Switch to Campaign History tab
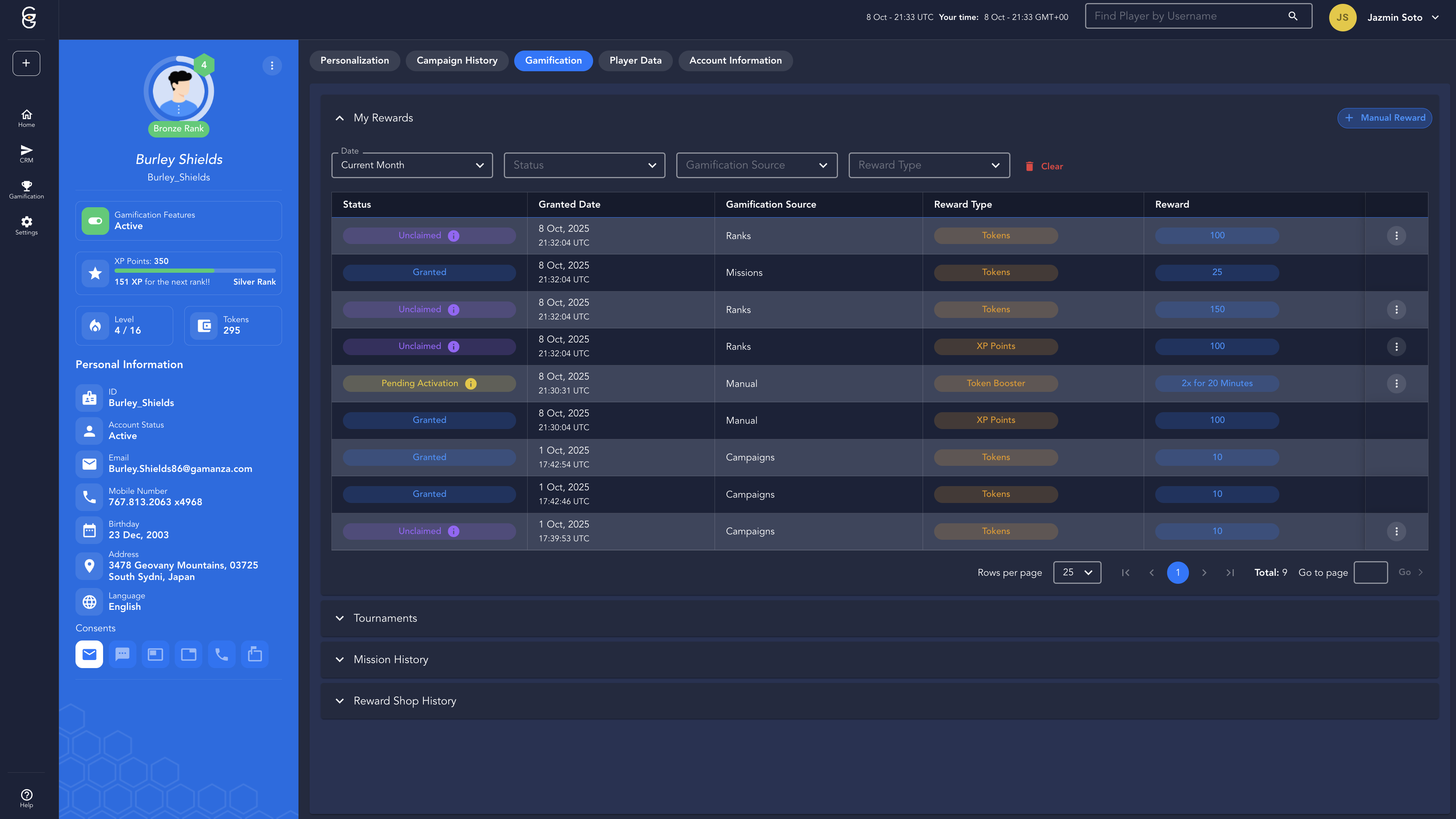The image size is (1456, 819). [457, 61]
